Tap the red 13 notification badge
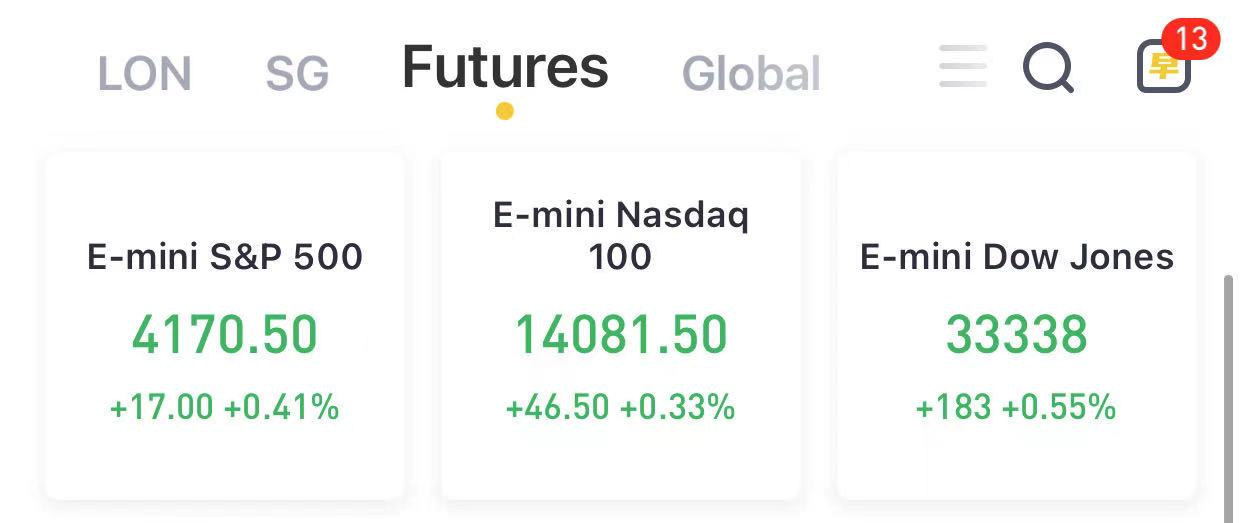The image size is (1242, 523). [1190, 39]
